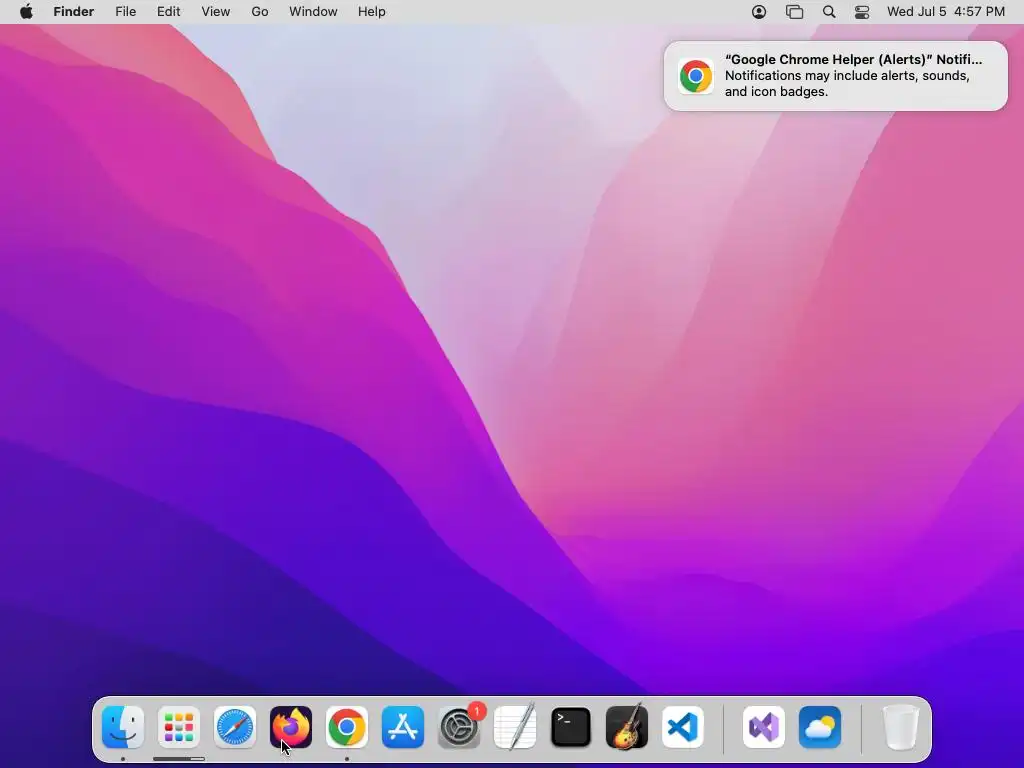This screenshot has height=768, width=1024.
Task: Open the Edit menu
Action: click(x=168, y=12)
